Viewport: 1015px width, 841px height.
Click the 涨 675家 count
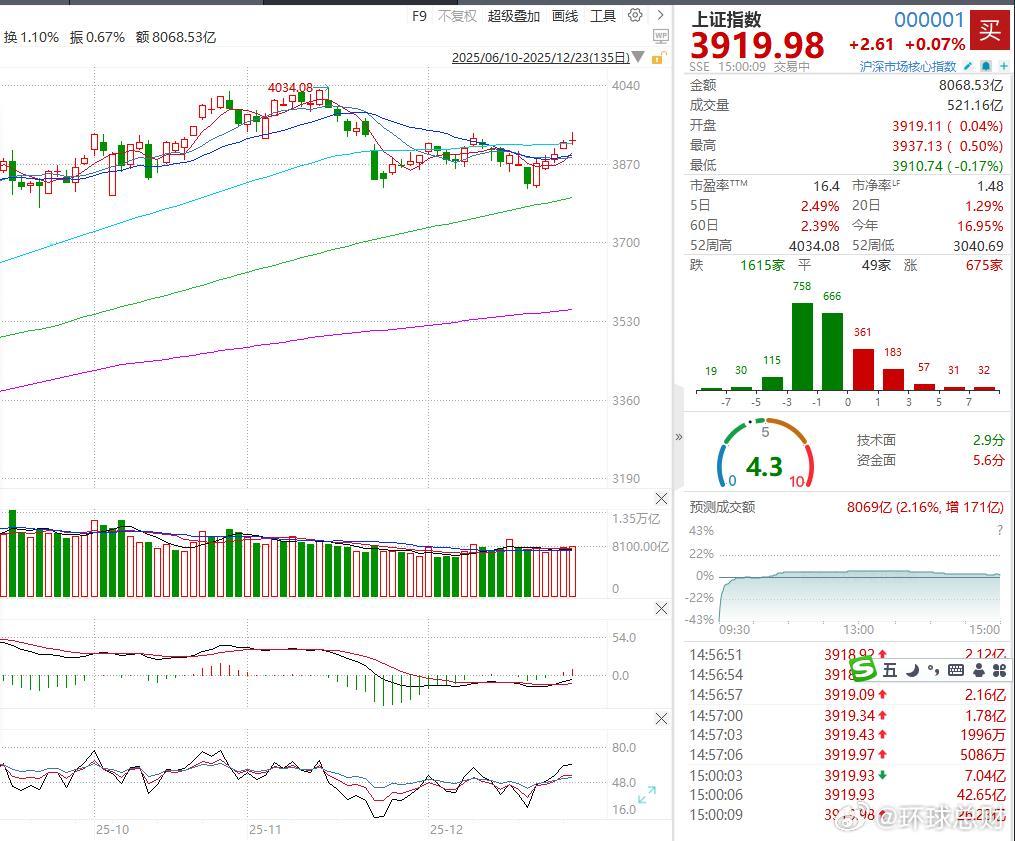pos(984,265)
